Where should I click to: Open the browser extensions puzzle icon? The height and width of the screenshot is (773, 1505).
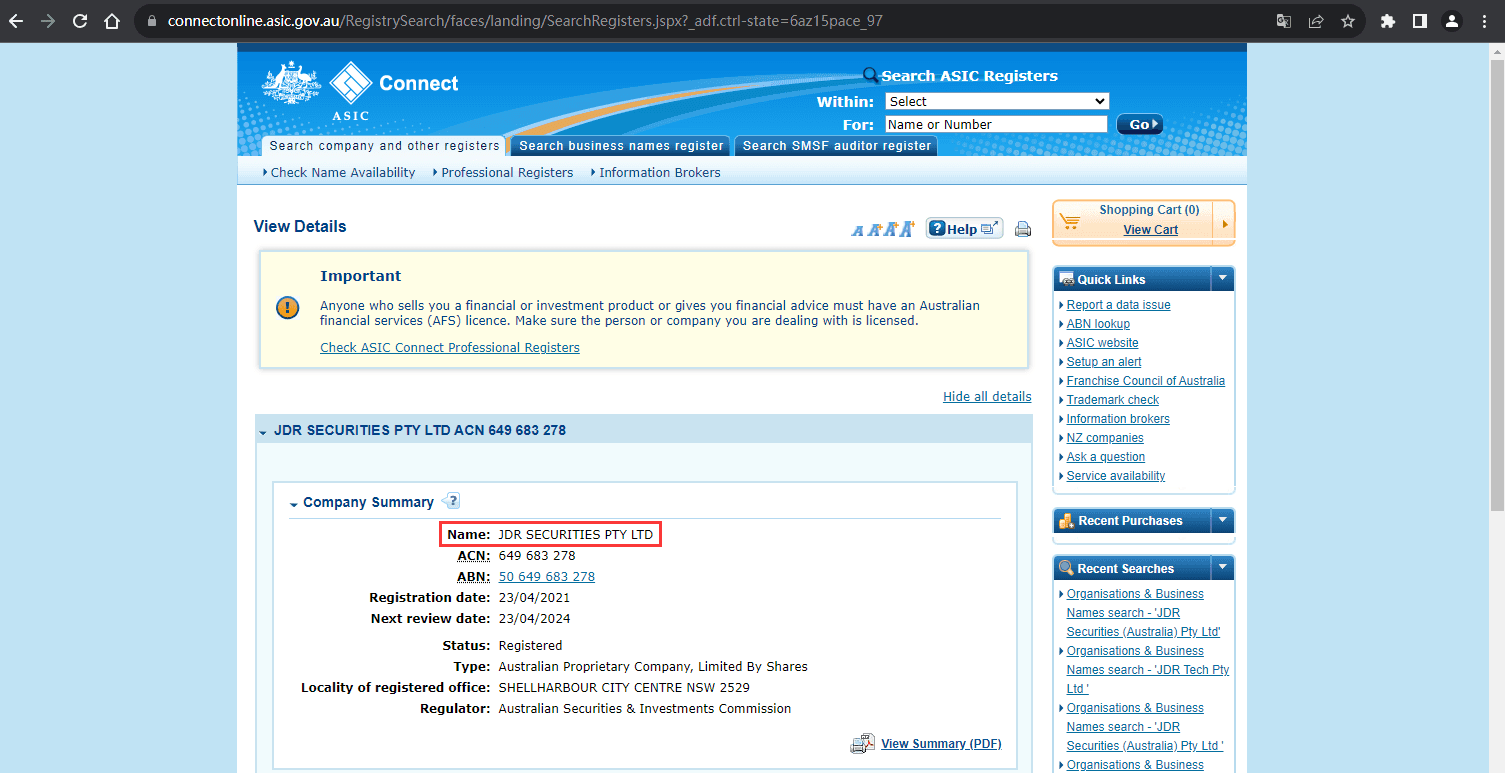tap(1387, 21)
